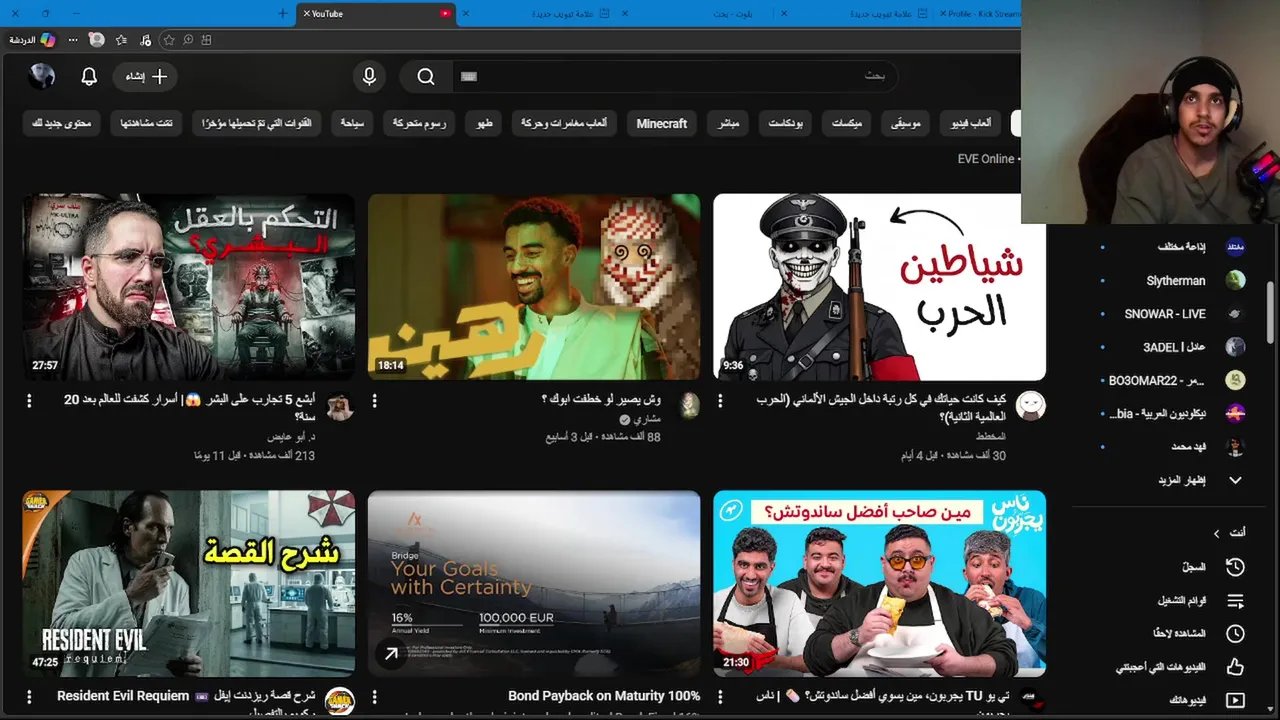Open شياطين الحرب video thumbnail
Screen dimensions: 1280x720
pyautogui.click(x=879, y=287)
